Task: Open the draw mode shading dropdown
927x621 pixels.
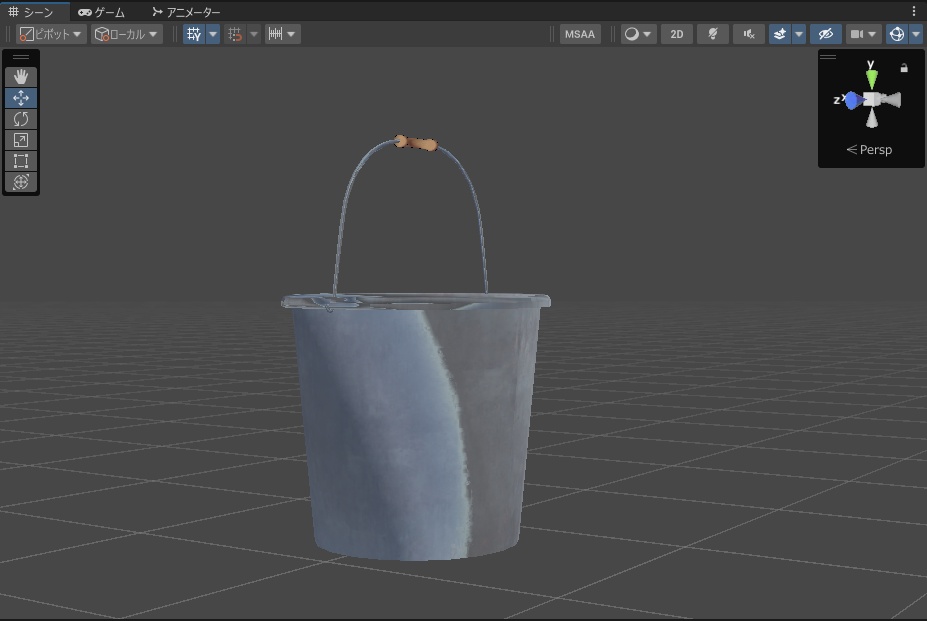Action: [638, 34]
